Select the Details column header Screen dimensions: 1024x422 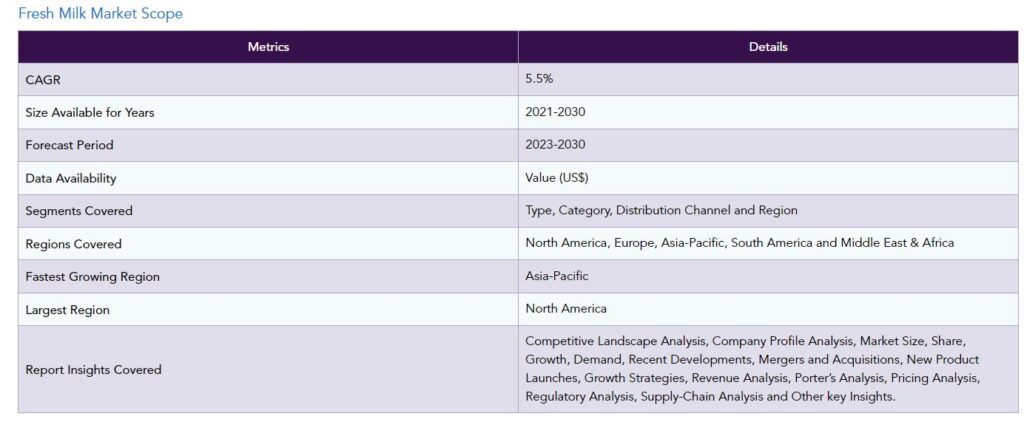[x=768, y=47]
